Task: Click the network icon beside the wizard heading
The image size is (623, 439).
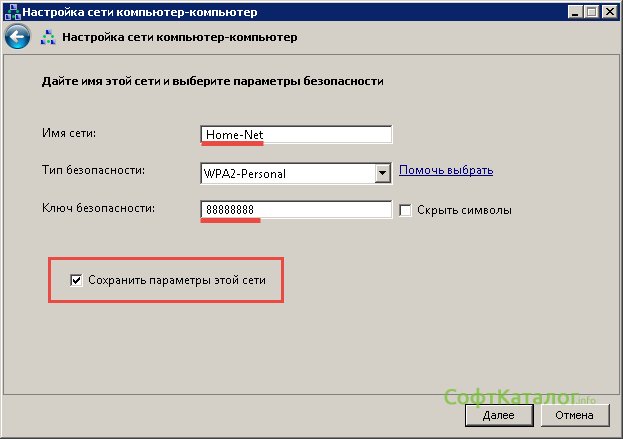Action: coord(48,38)
